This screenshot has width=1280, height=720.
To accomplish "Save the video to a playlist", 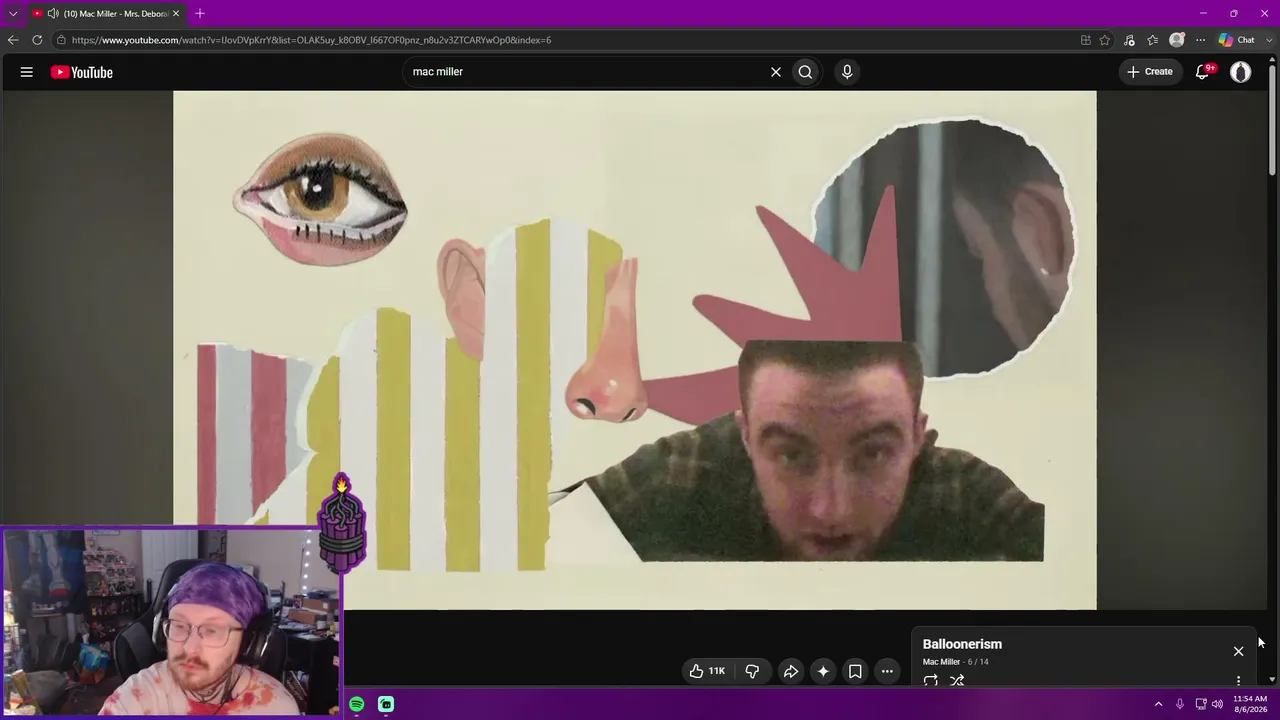I will click(855, 671).
